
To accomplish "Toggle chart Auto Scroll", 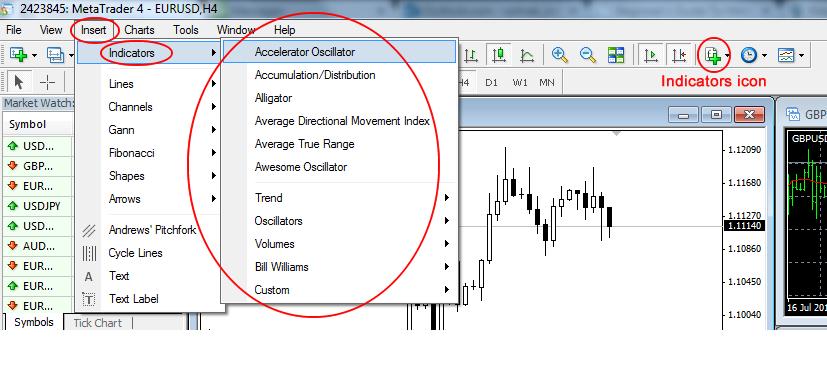I will [x=651, y=54].
